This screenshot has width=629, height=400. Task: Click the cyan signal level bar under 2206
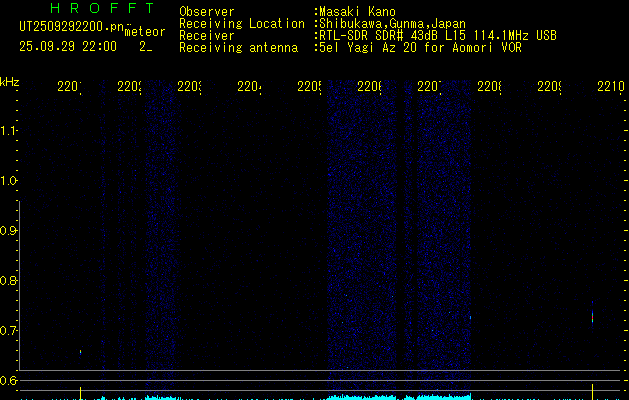(x=361, y=397)
